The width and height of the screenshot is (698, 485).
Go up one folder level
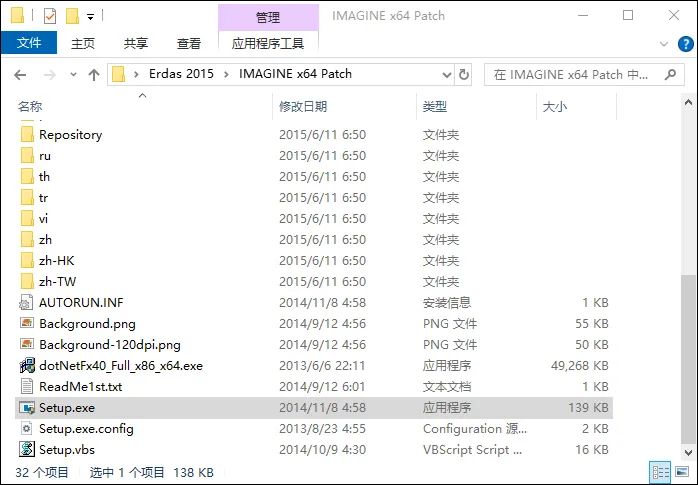[x=93, y=75]
